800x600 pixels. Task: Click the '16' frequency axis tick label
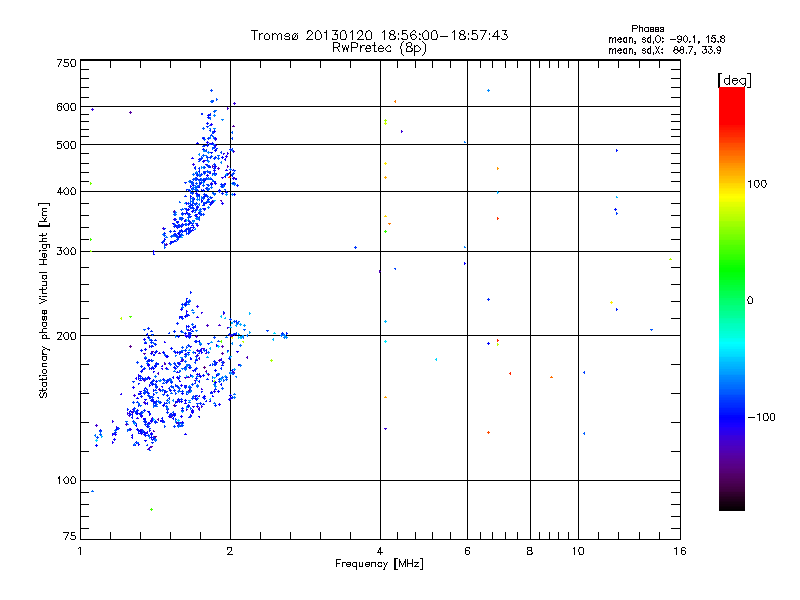(680, 551)
